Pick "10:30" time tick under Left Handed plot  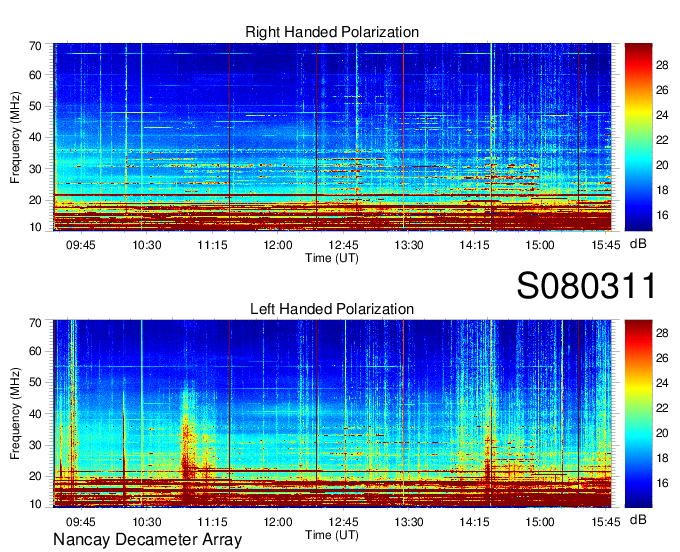[x=147, y=522]
